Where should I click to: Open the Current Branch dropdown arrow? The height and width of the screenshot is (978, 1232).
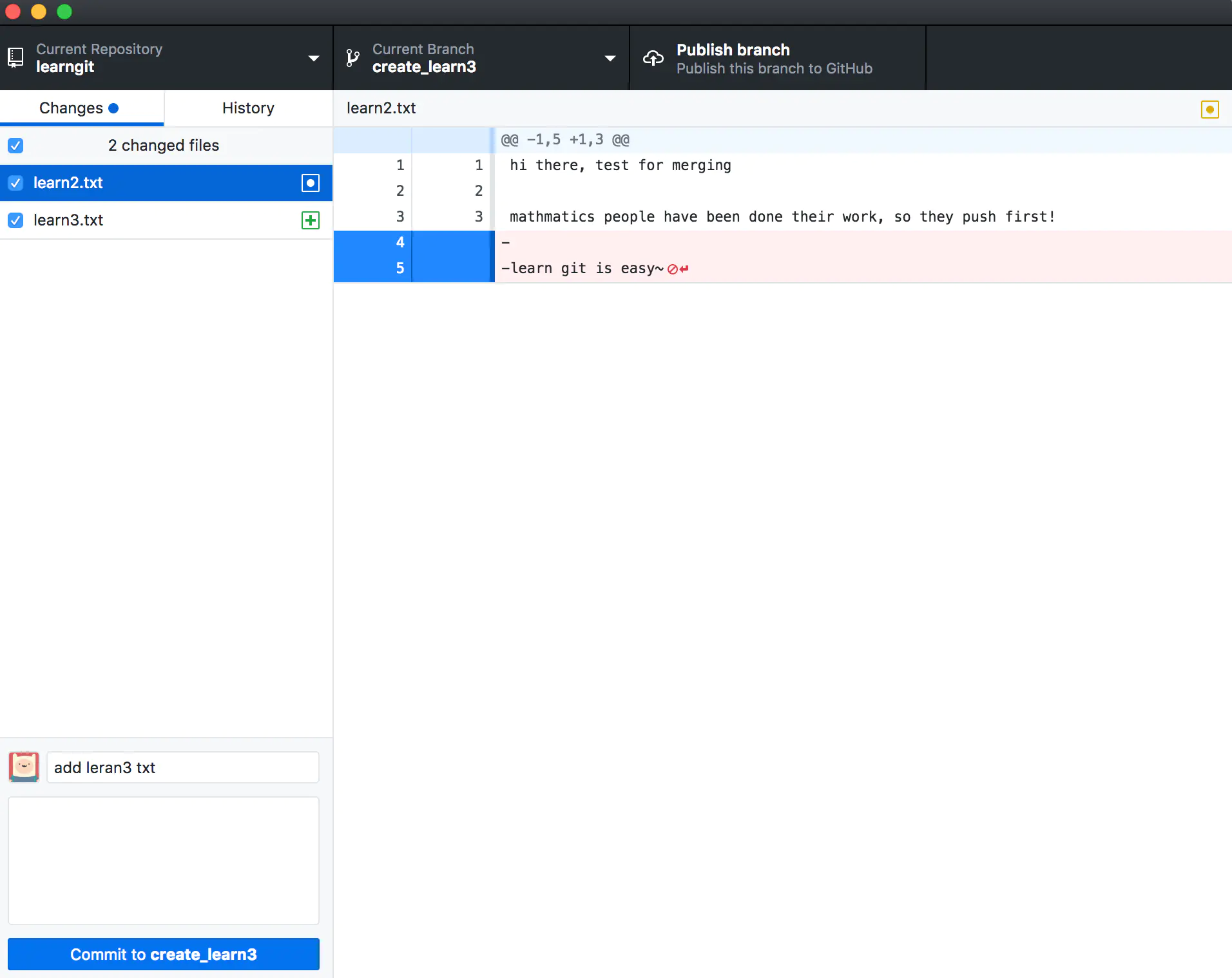(610, 58)
